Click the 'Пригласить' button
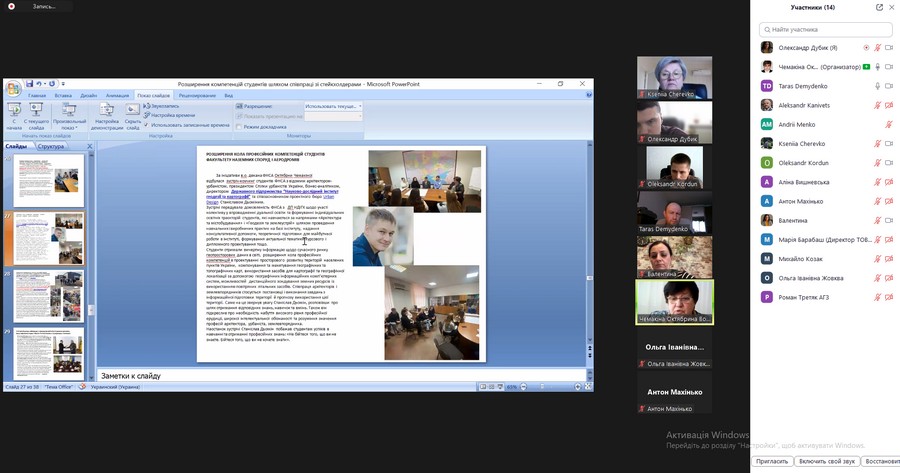The width and height of the screenshot is (900, 473). point(771,462)
